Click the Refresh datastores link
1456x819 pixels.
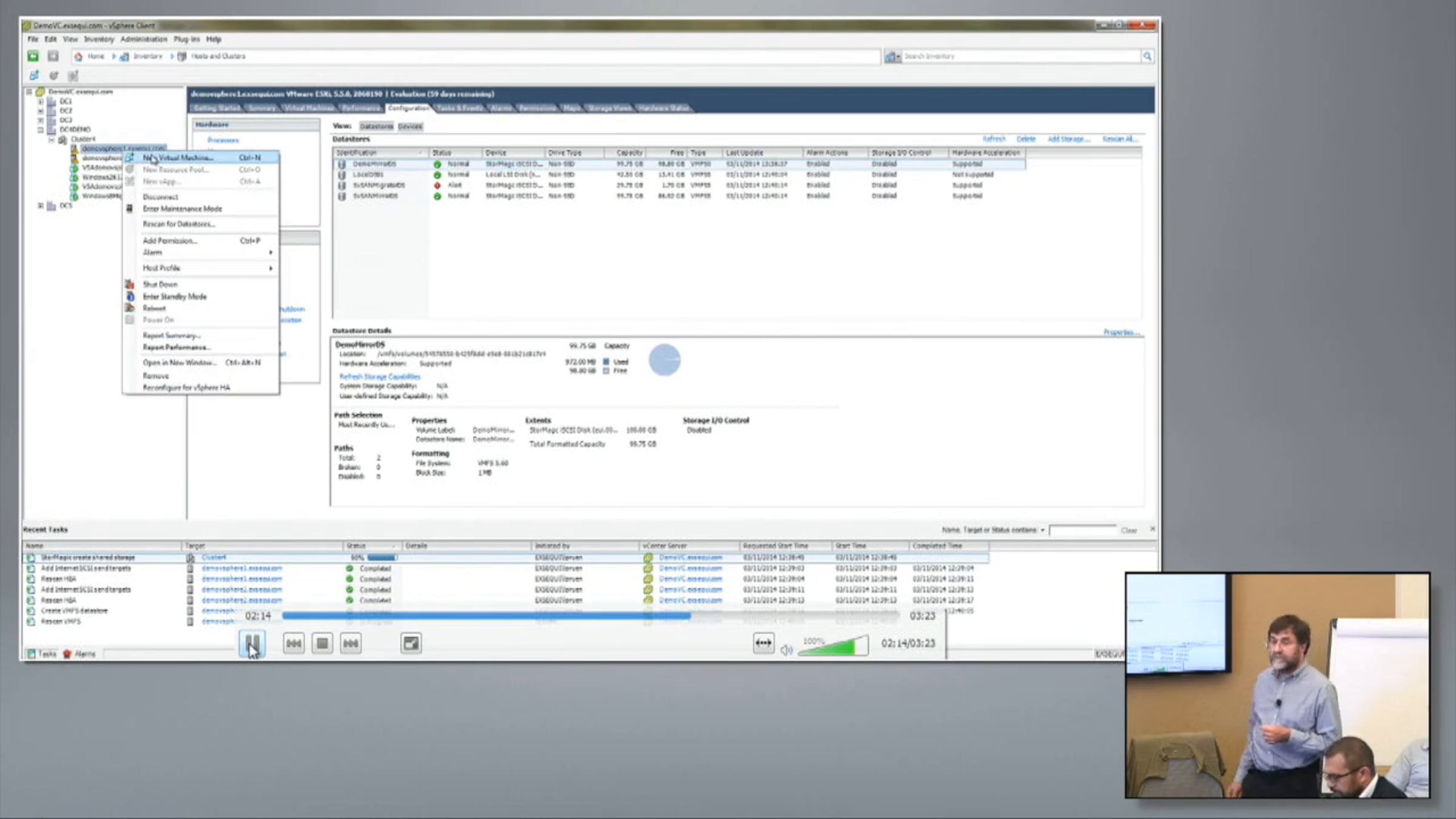click(x=994, y=140)
